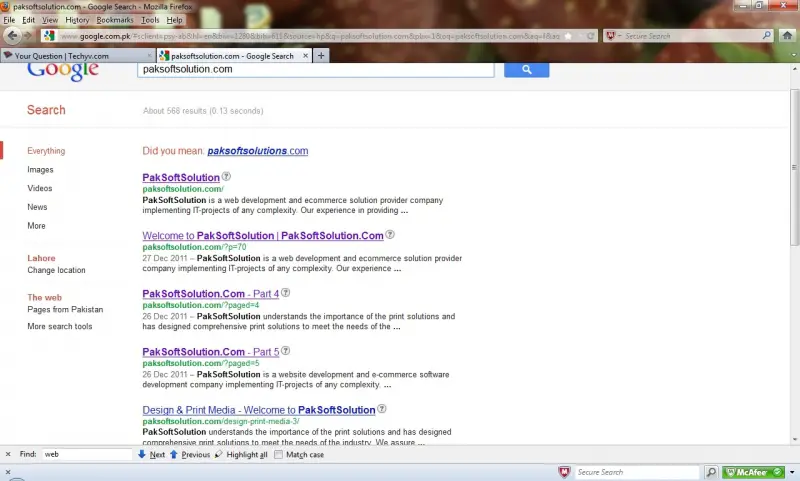Open PakSoftSolution.Com - Part 4 link
This screenshot has width=800, height=481.
click(x=211, y=294)
